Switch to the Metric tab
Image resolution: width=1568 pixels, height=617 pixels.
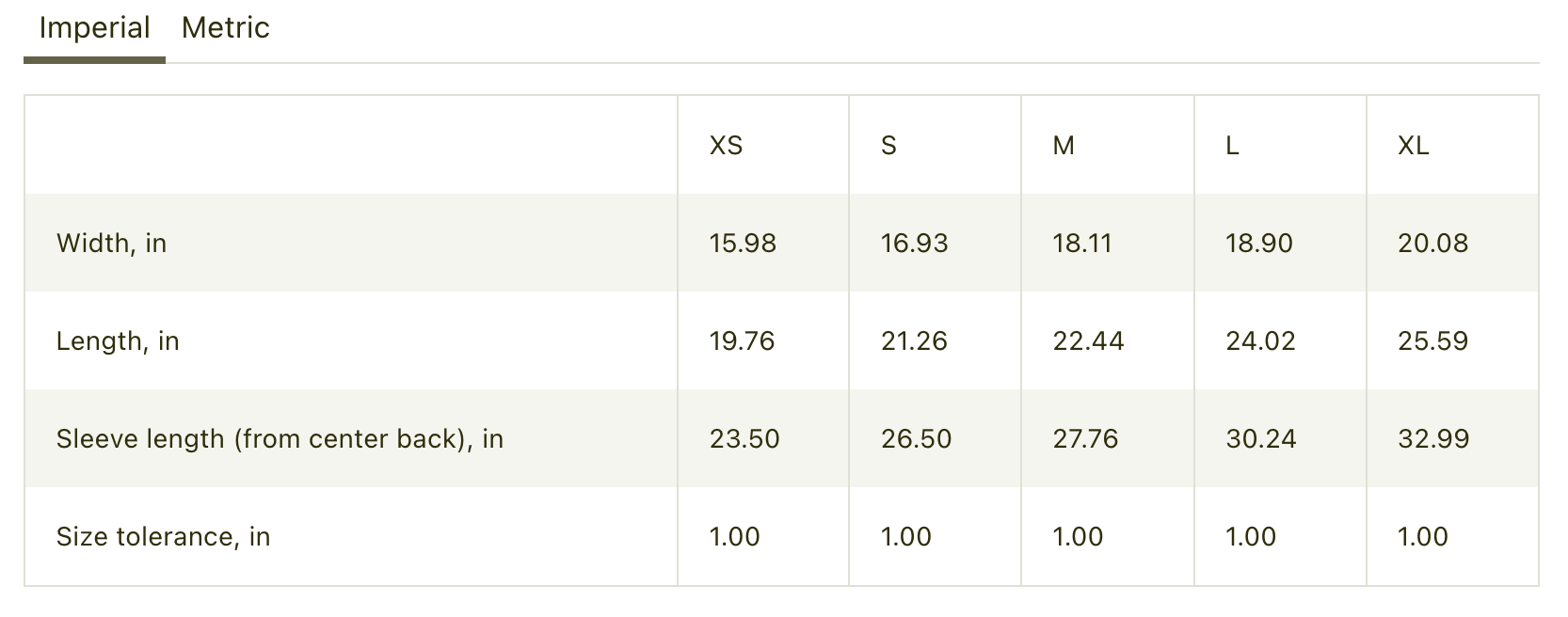[x=225, y=28]
